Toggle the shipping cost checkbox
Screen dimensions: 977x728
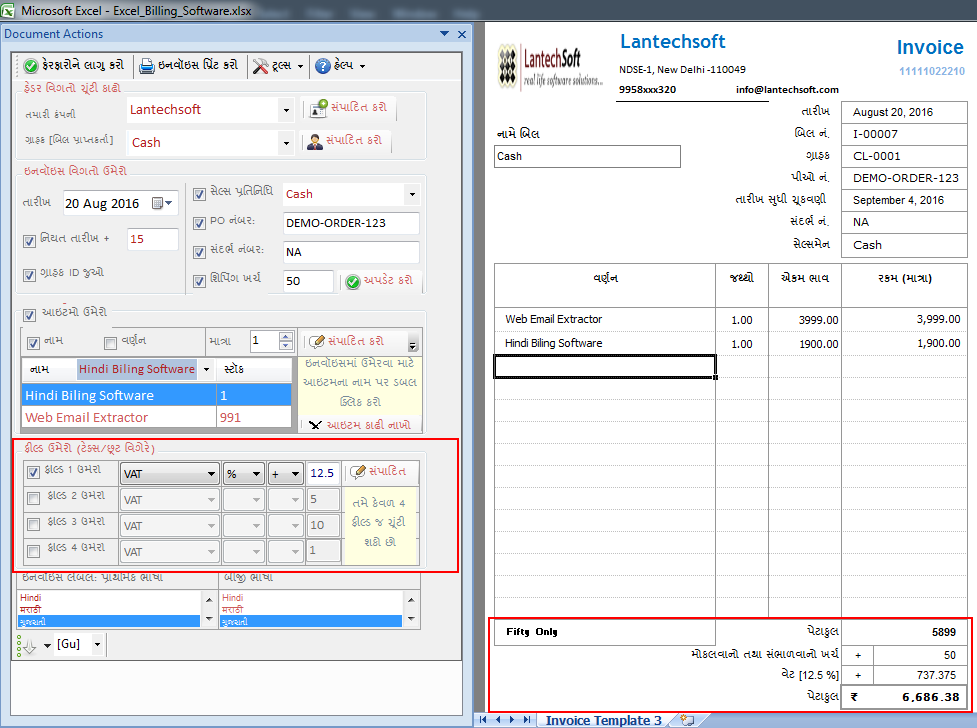click(199, 281)
